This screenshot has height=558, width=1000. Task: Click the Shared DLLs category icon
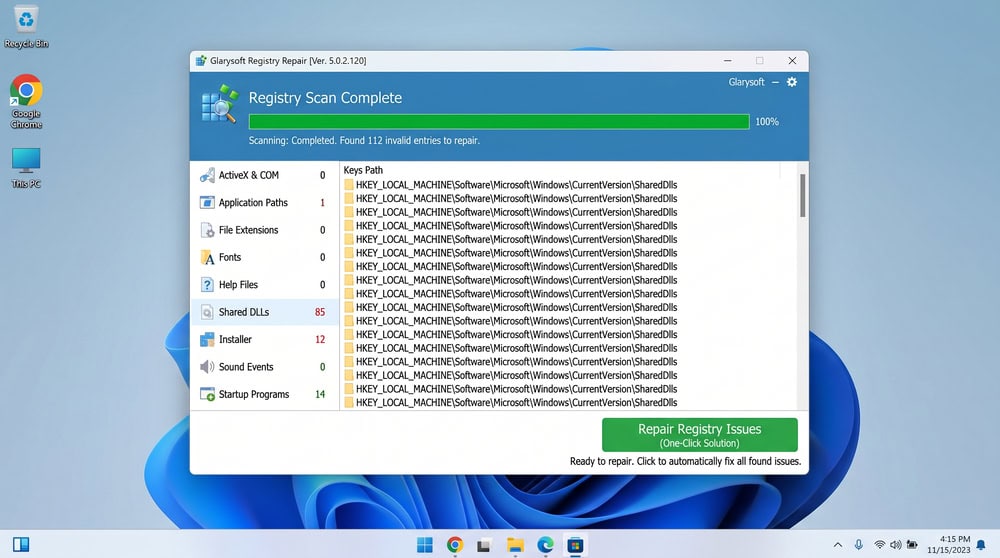pyautogui.click(x=207, y=312)
